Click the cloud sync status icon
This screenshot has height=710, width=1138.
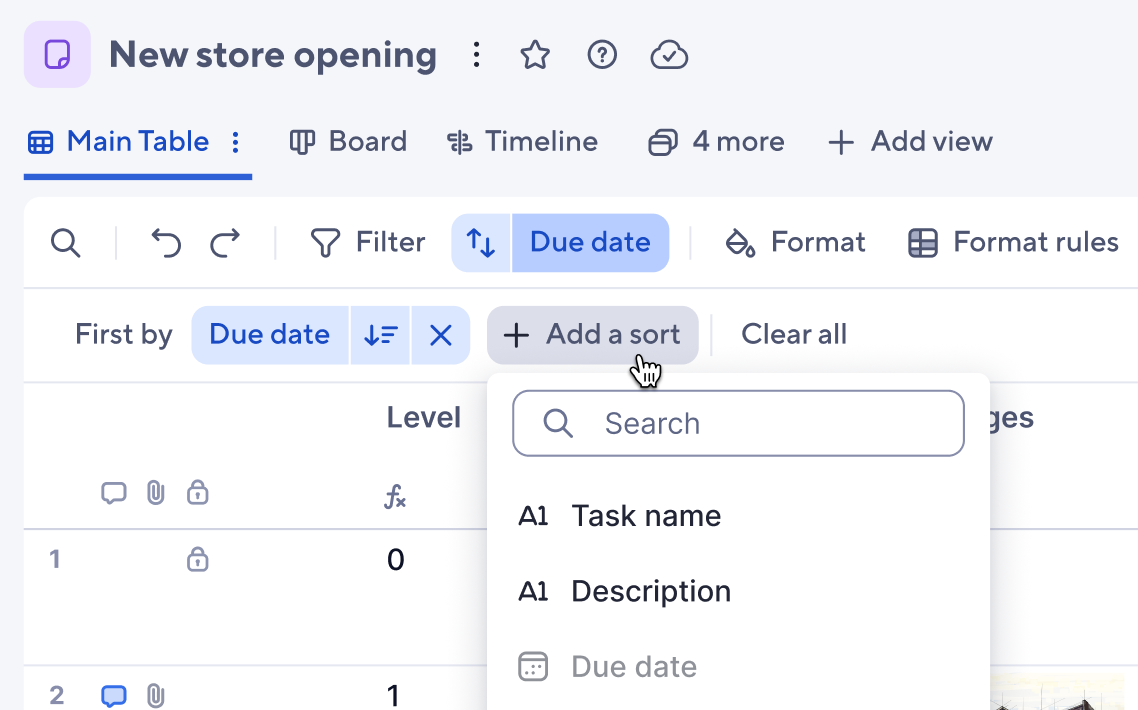668,55
